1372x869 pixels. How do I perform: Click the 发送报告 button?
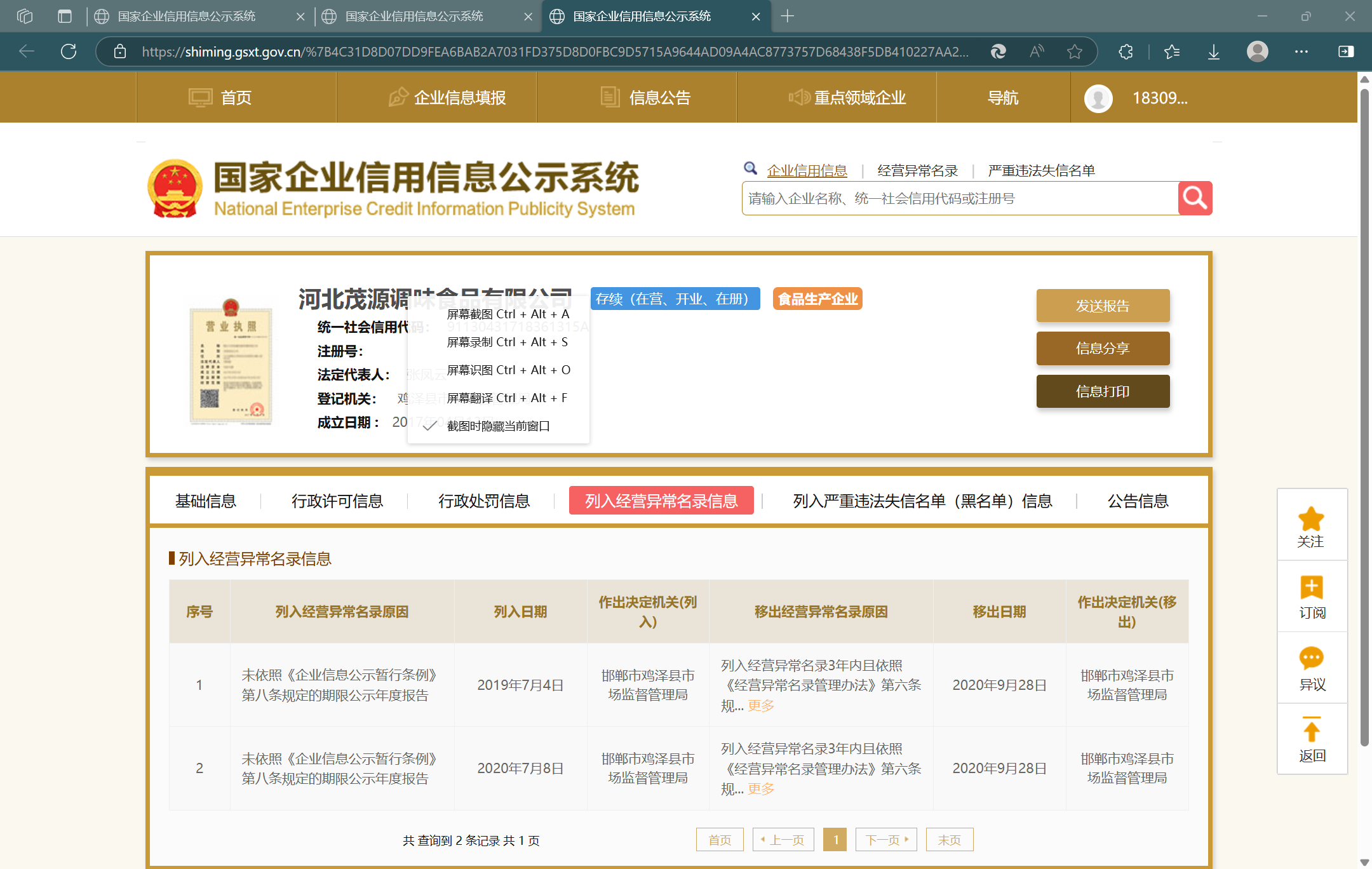coord(1103,306)
